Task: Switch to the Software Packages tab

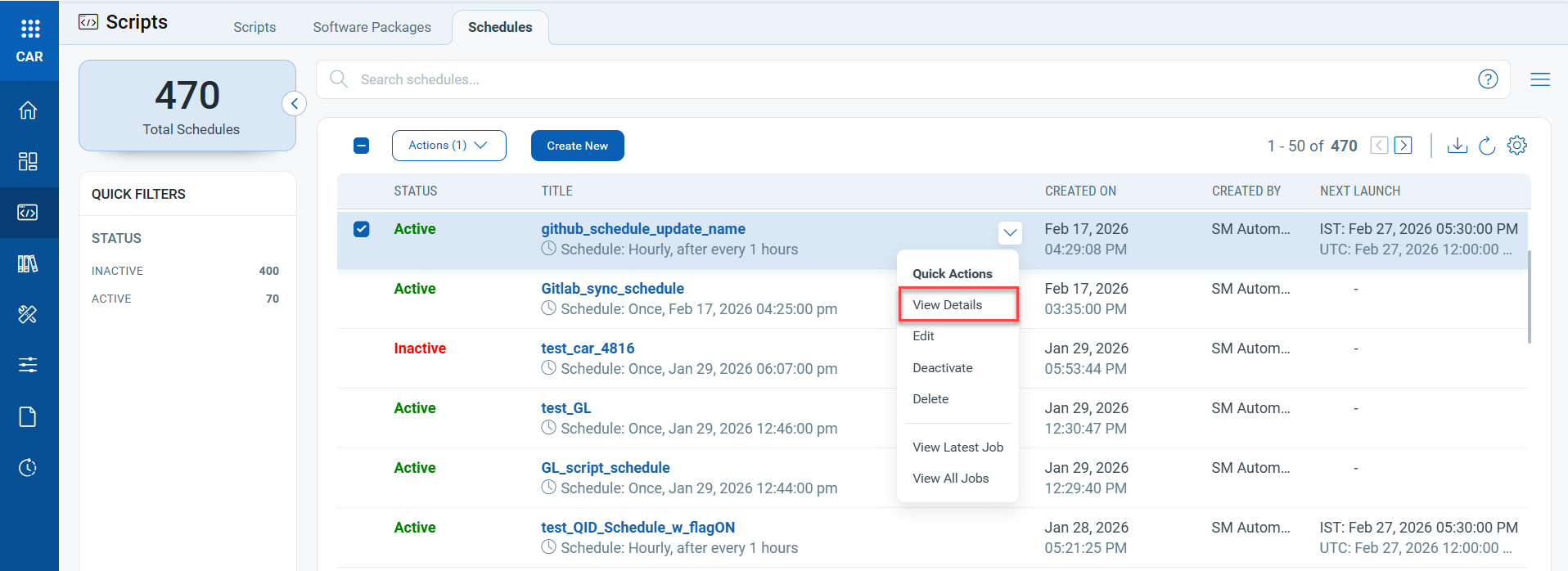Action: 372,27
